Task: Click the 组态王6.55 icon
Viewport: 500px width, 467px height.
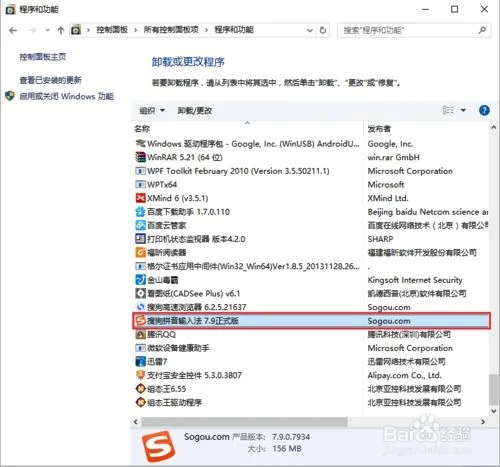Action: [140, 389]
